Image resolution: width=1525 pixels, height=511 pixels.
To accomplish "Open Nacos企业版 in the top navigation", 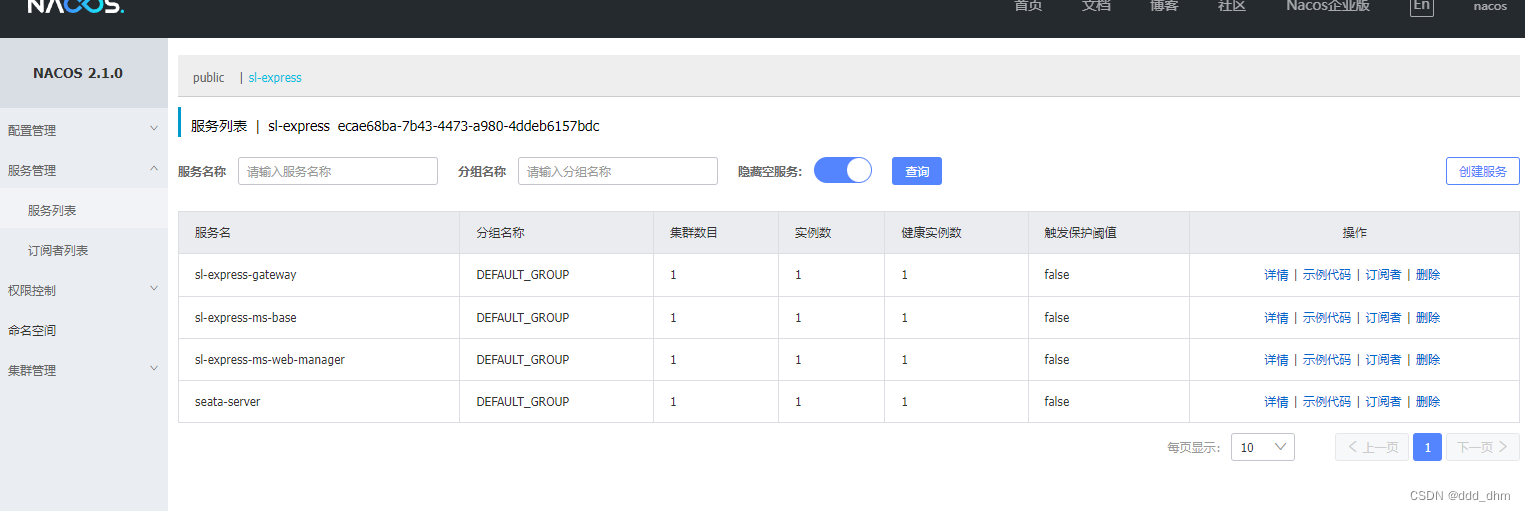I will [1328, 6].
